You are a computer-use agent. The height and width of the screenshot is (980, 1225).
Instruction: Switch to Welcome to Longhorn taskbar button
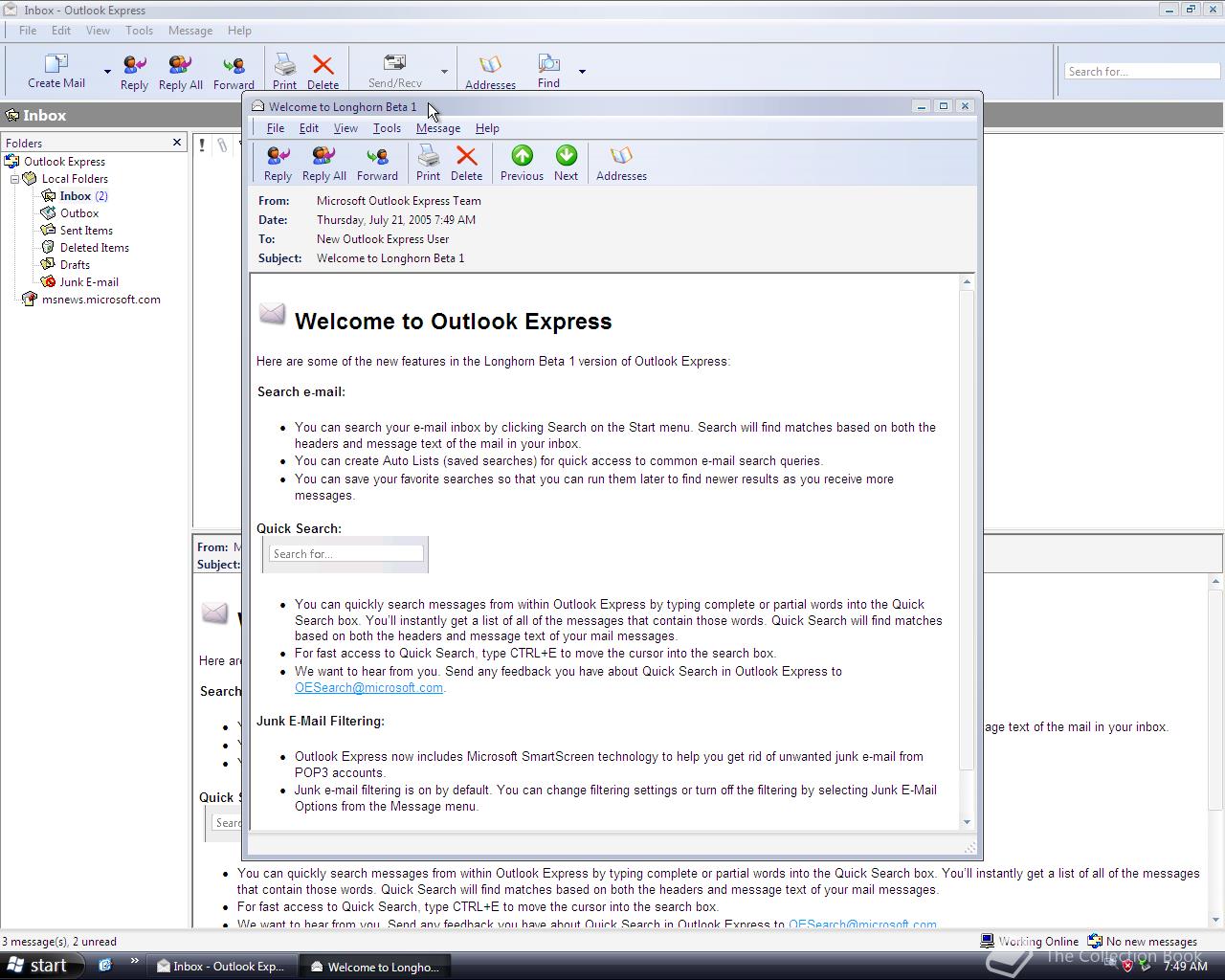pos(375,967)
